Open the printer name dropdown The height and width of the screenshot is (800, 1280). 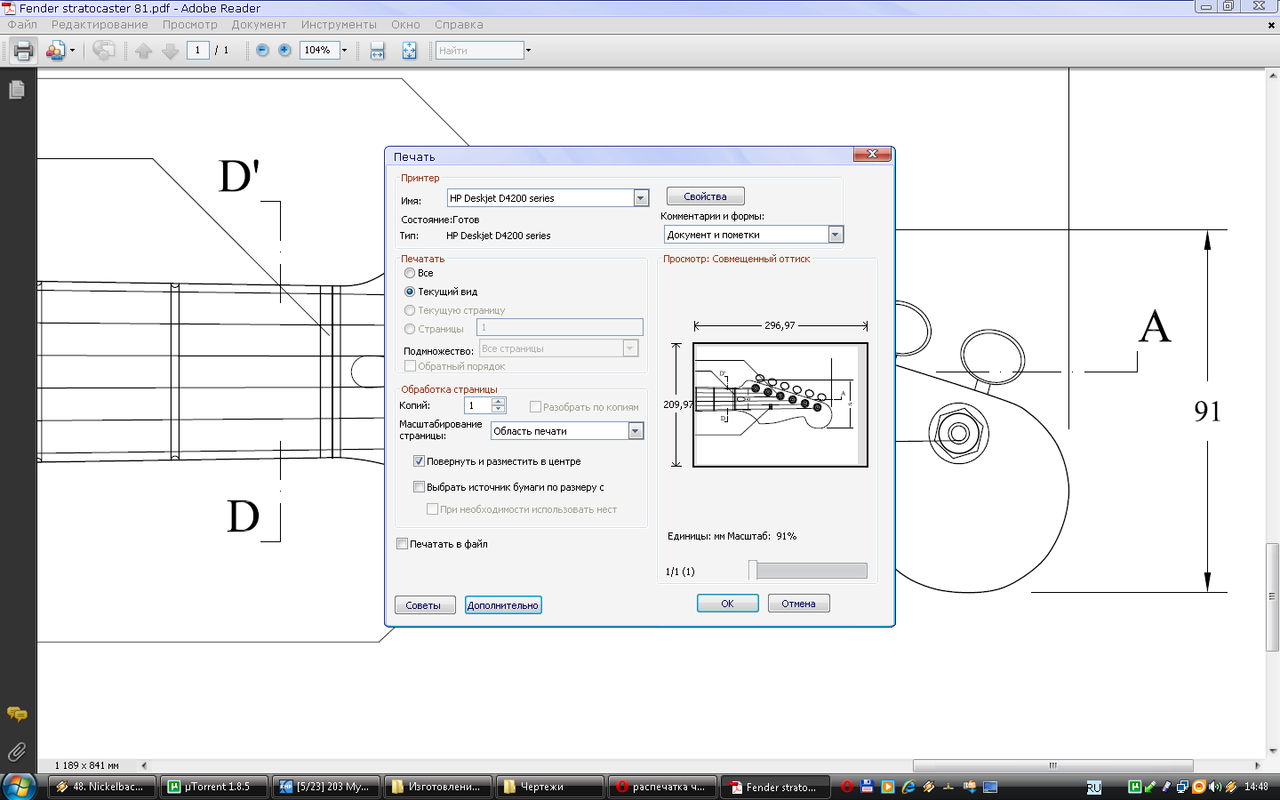click(x=641, y=198)
